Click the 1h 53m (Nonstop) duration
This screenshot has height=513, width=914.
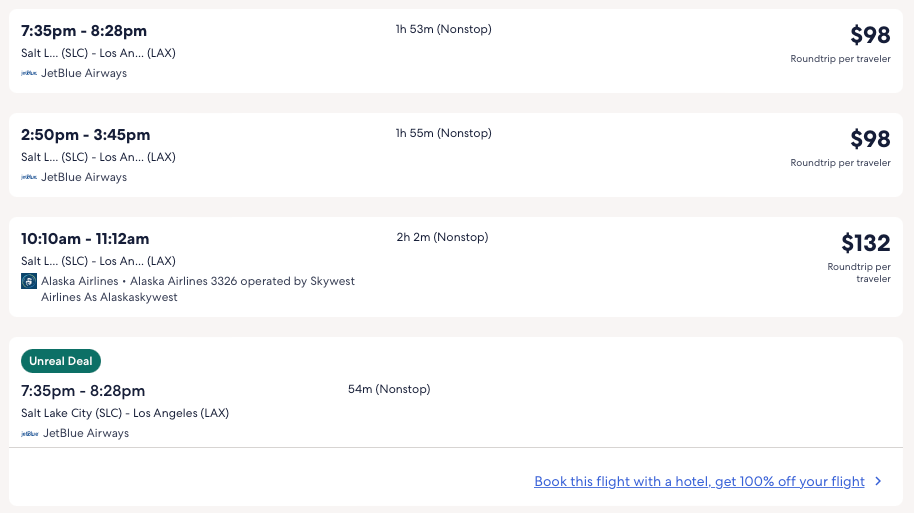[443, 29]
